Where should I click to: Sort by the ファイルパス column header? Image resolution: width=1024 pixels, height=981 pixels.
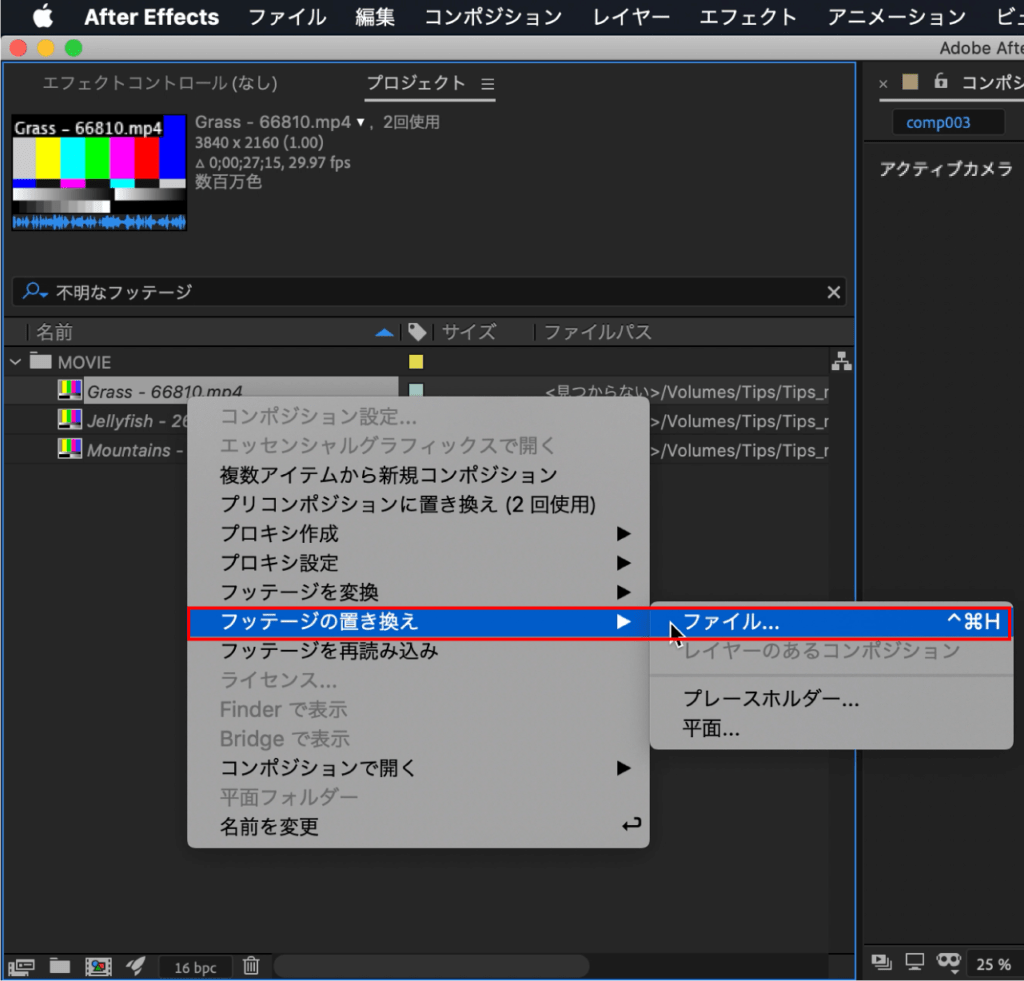(598, 332)
